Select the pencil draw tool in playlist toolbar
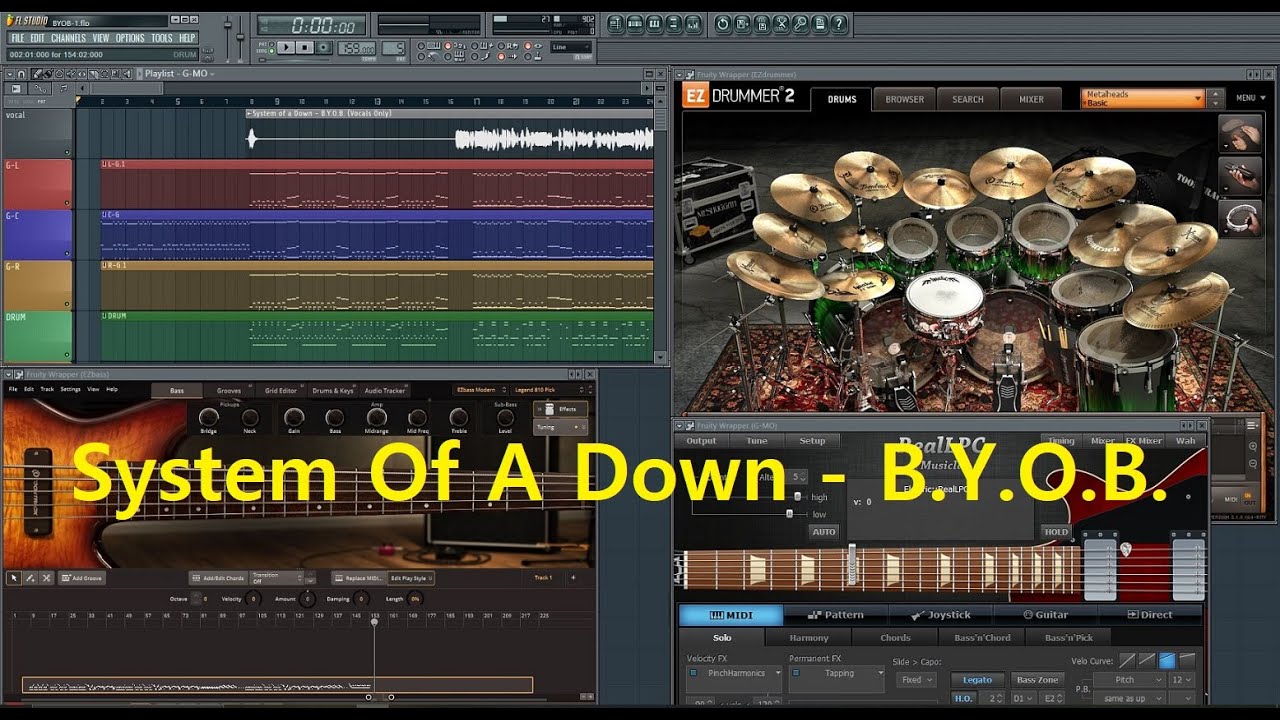The image size is (1280, 720). pos(37,74)
